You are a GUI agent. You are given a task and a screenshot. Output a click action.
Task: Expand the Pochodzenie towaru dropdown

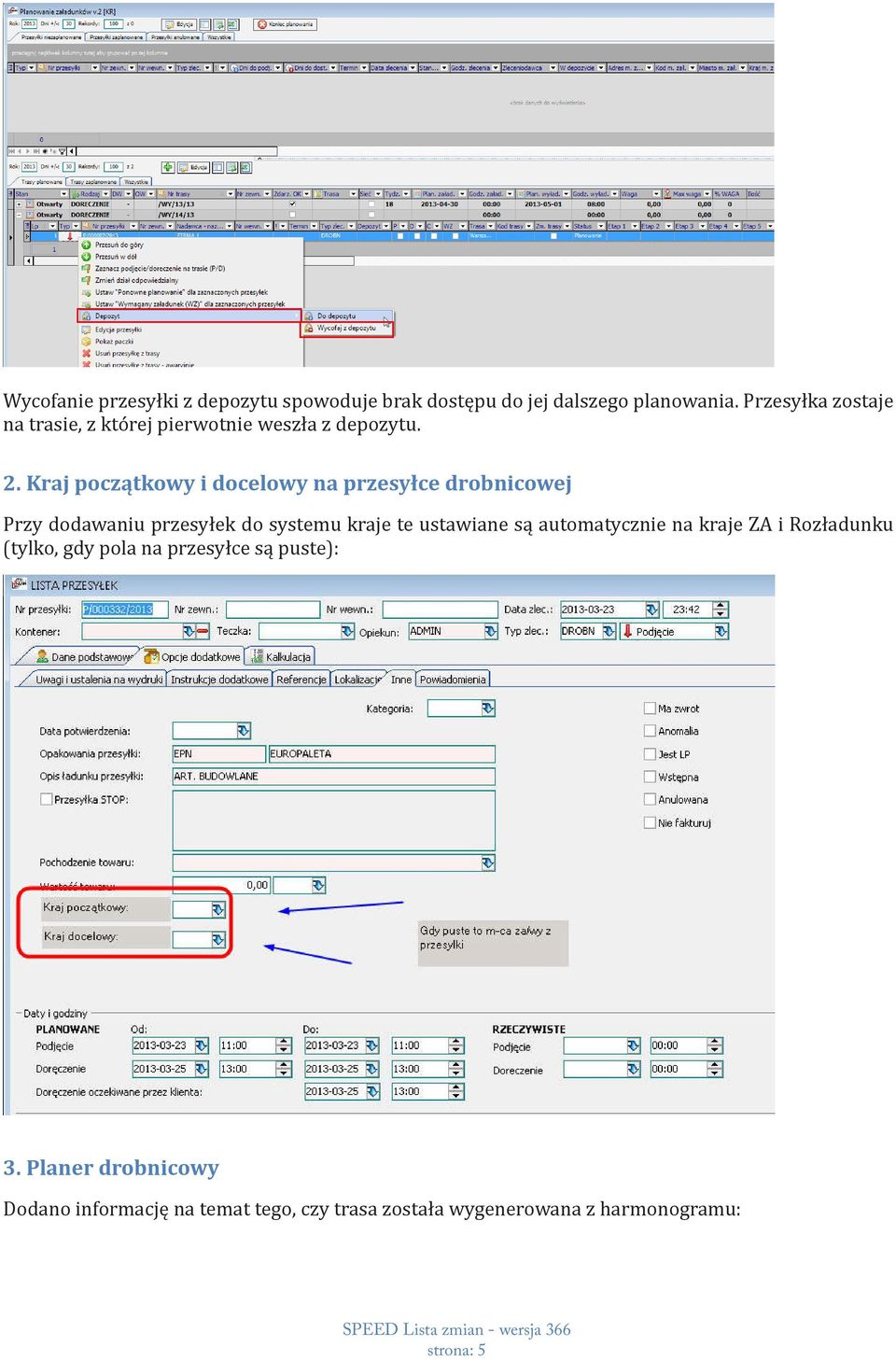(488, 863)
